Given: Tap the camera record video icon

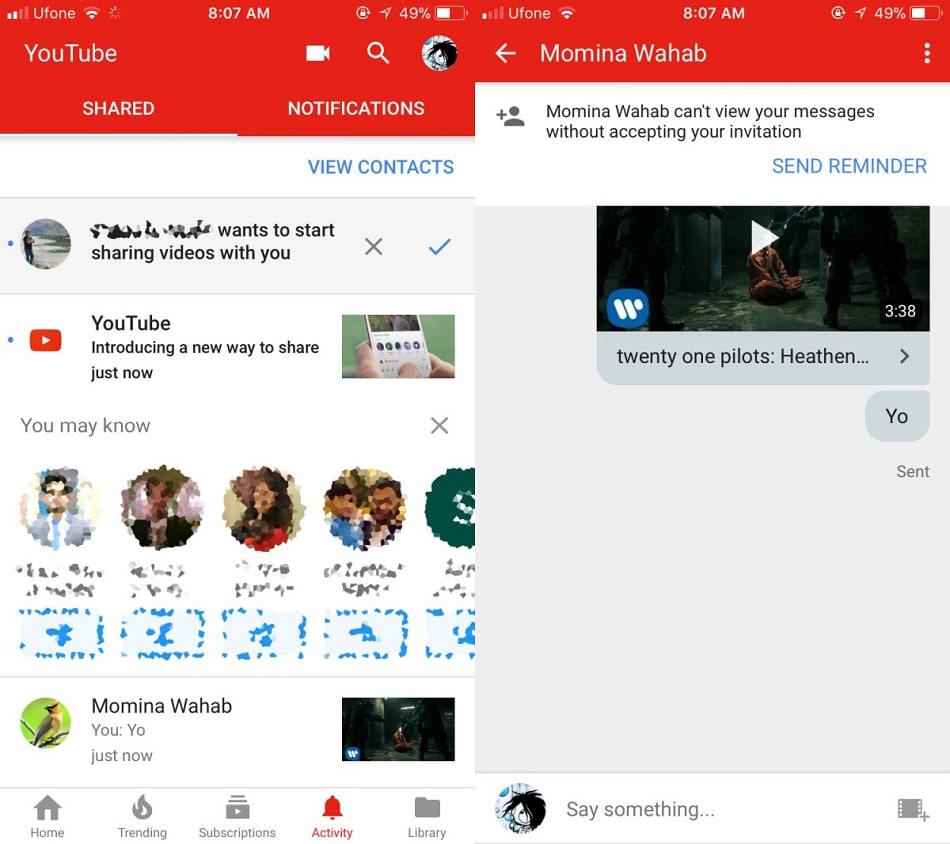Looking at the screenshot, I should point(317,53).
